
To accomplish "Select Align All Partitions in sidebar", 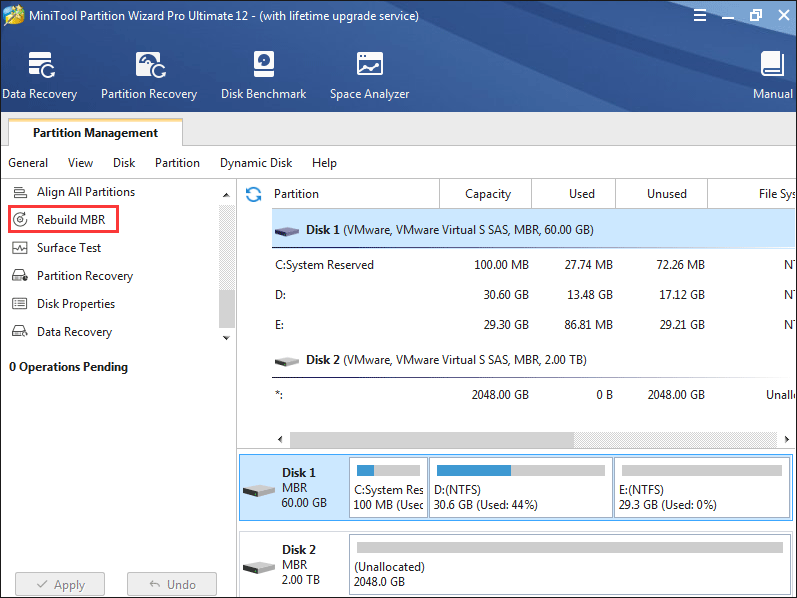I will [85, 192].
